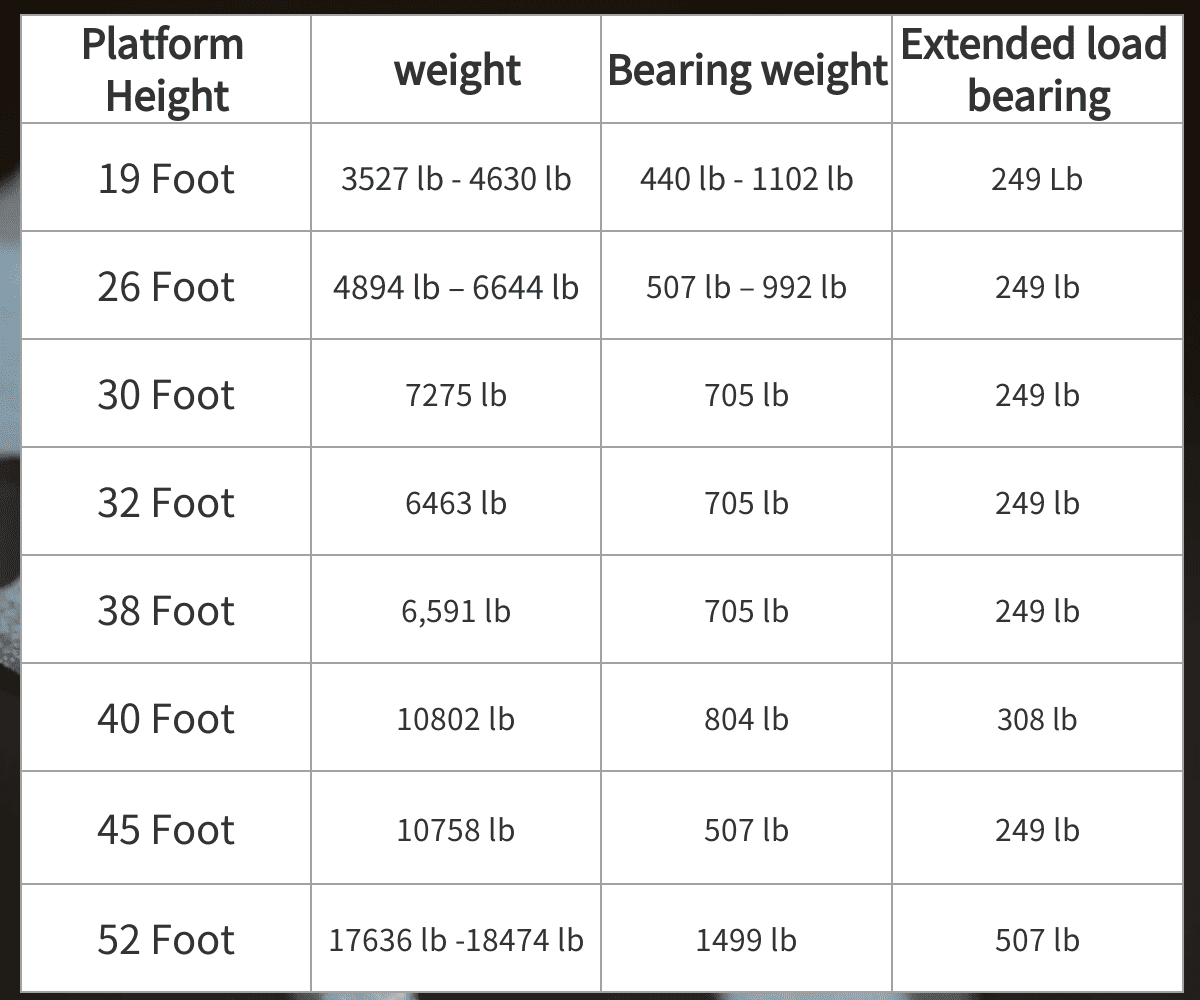Viewport: 1200px width, 1000px height.
Task: Click the Bearing weight column header
Action: point(747,71)
